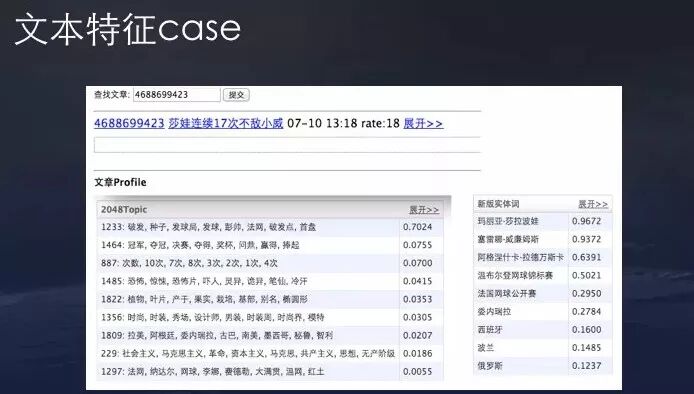Select entity 阿格涅什卡-拉德万斯卡

tap(520, 257)
